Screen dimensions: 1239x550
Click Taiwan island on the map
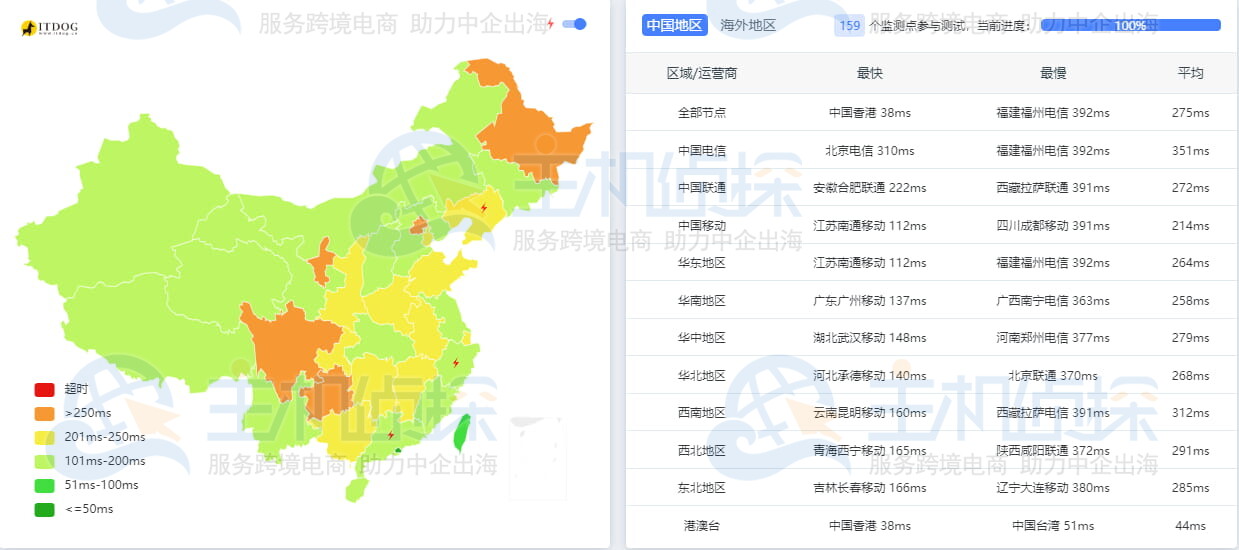click(461, 433)
